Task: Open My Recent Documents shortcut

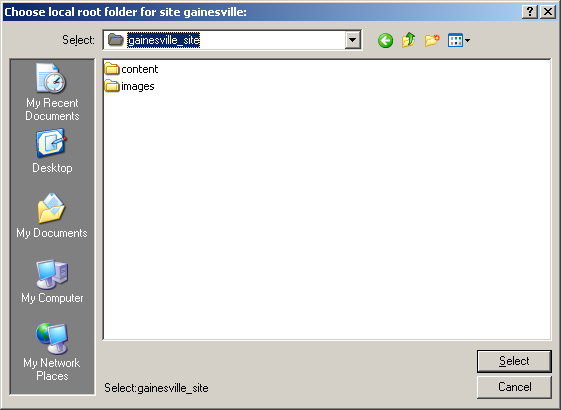Action: click(52, 92)
